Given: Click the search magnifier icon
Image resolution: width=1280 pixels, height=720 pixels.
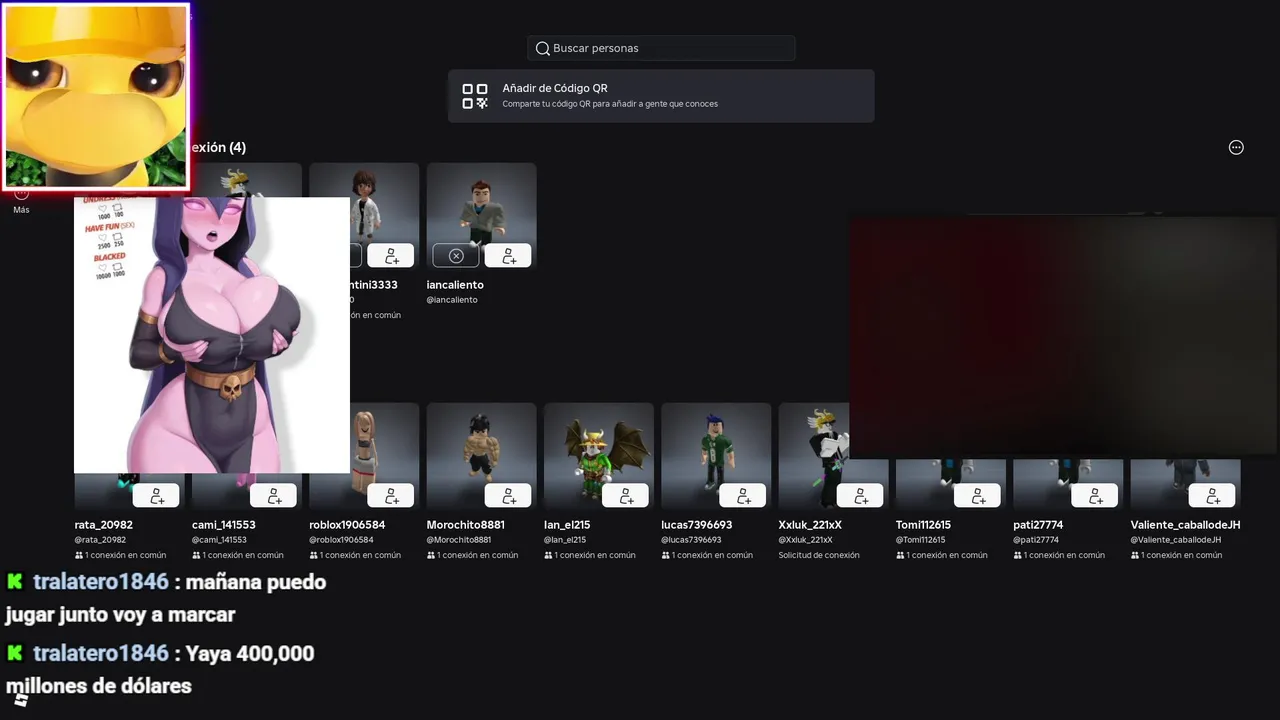Looking at the screenshot, I should coord(542,48).
